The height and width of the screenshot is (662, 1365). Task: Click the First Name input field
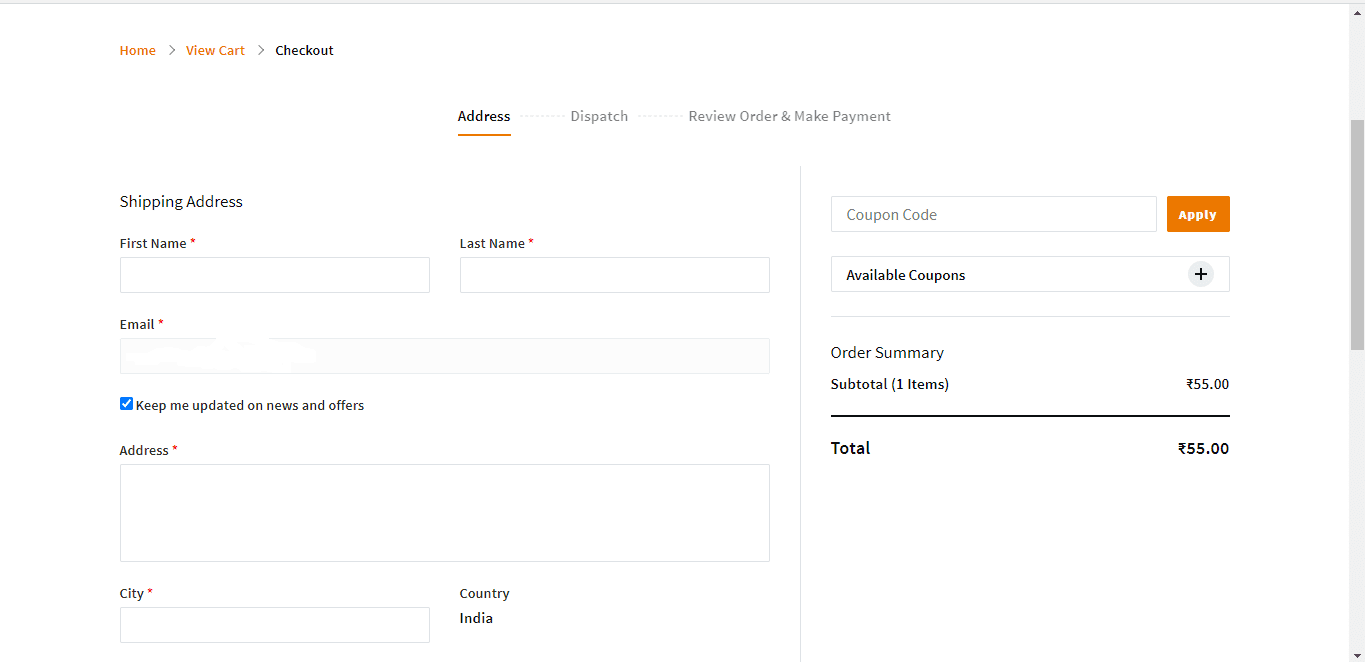[274, 275]
